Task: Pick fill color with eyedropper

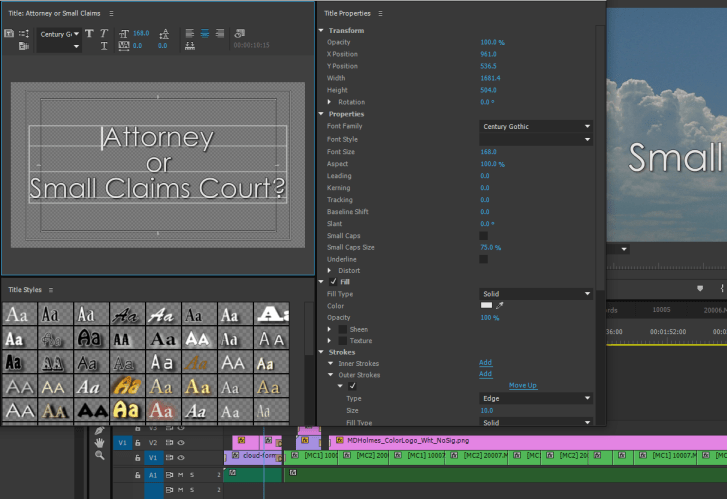Action: [502, 305]
